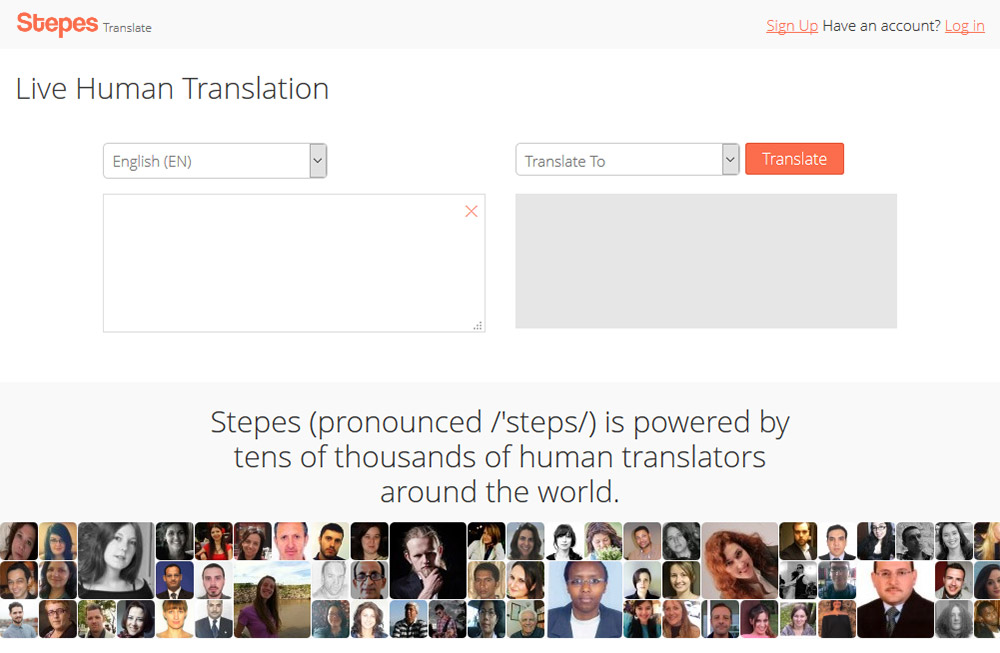Screen dimensions: 1000x653
Task: Open the Log in link
Action: click(x=964, y=26)
